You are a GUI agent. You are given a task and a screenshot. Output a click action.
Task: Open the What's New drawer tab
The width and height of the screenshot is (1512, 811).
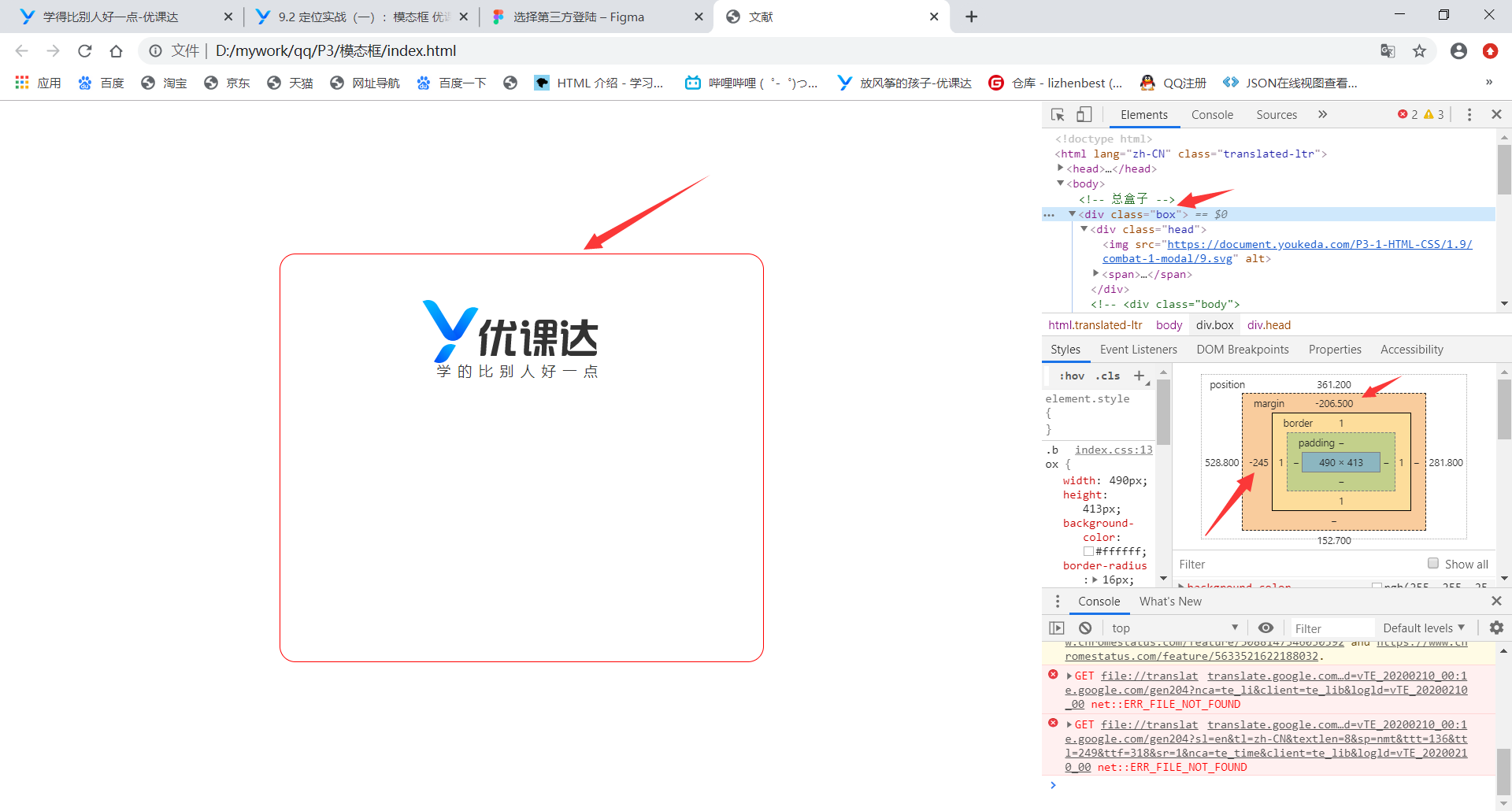[x=1170, y=602]
